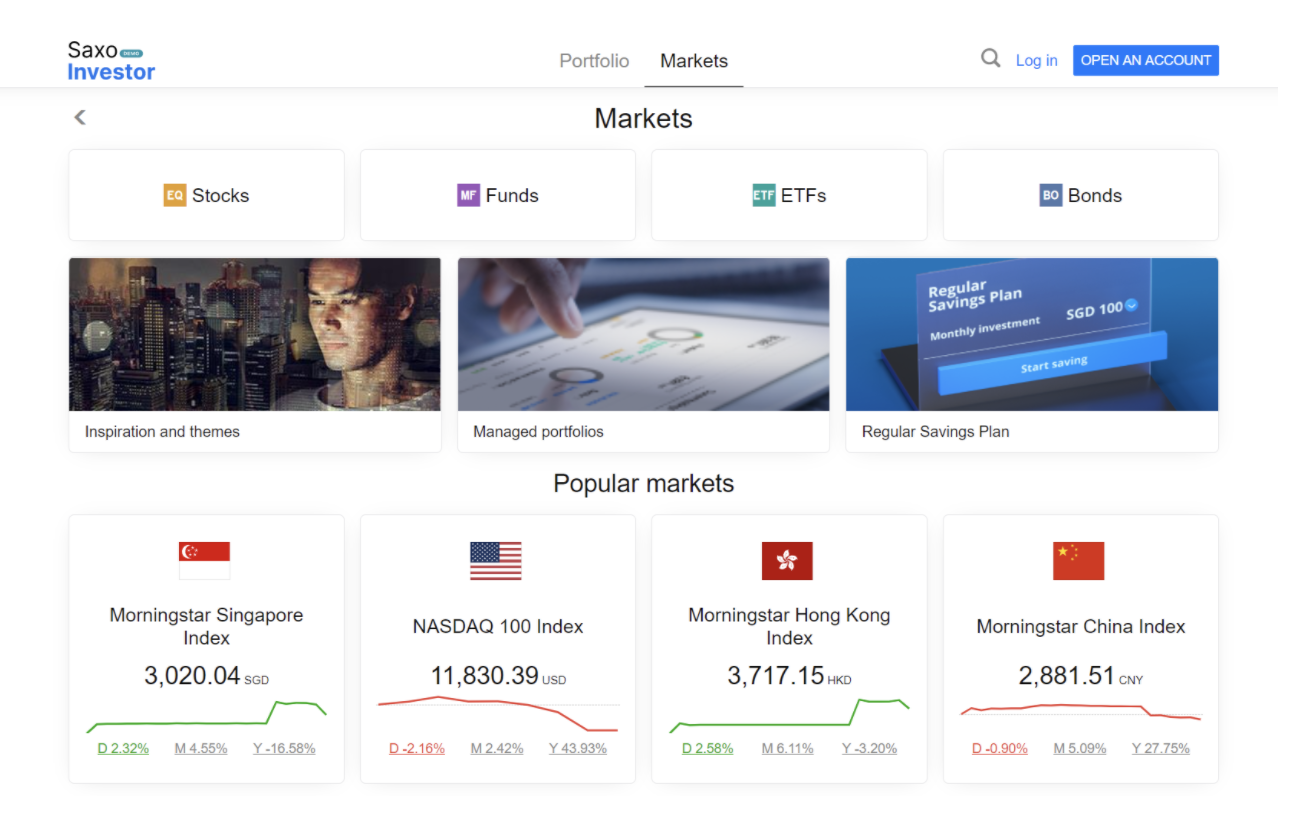Open Regular Savings Plan image
The height and width of the screenshot is (822, 1294).
click(1032, 334)
